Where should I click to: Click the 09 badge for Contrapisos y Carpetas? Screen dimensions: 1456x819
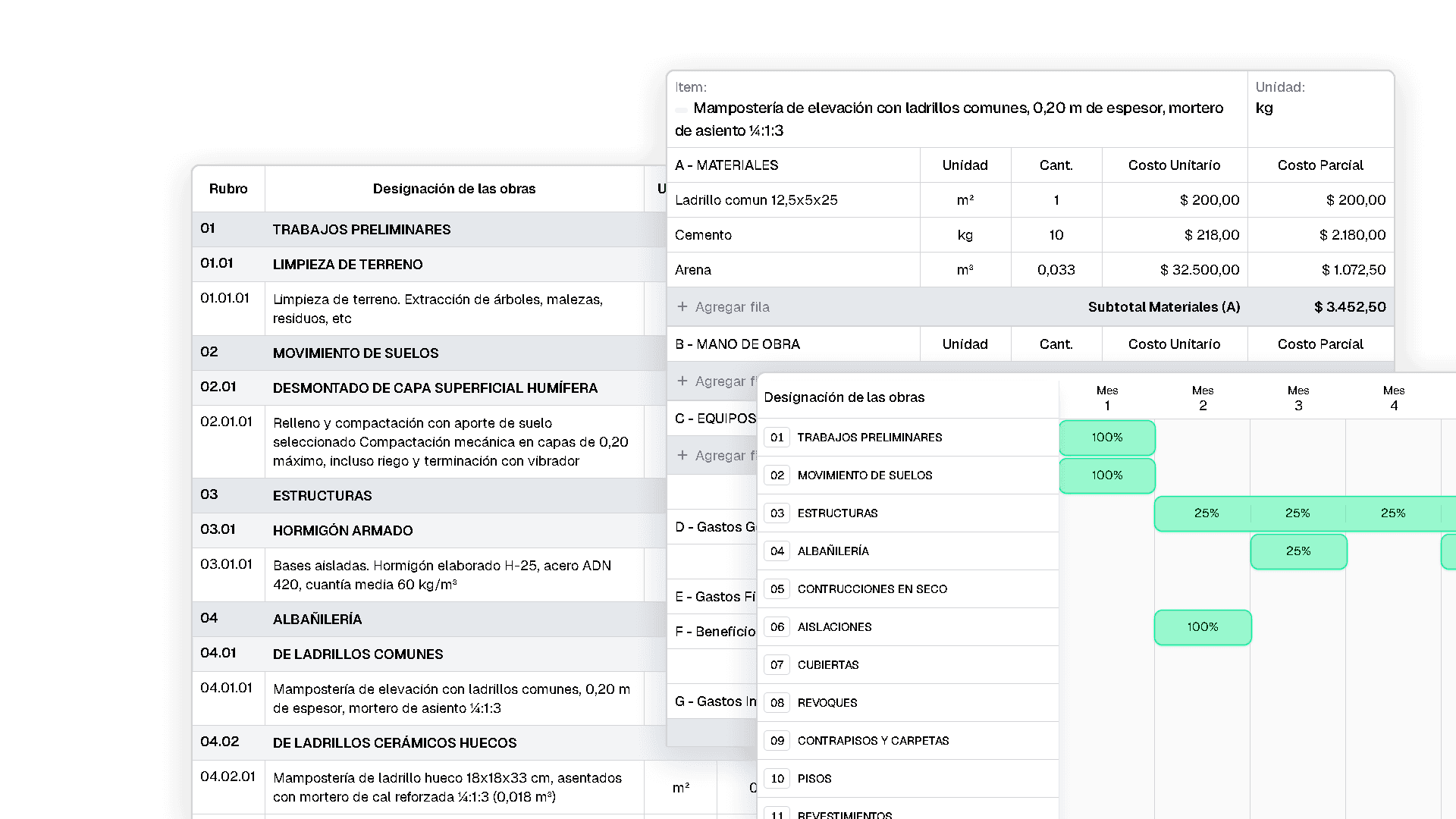pos(777,741)
